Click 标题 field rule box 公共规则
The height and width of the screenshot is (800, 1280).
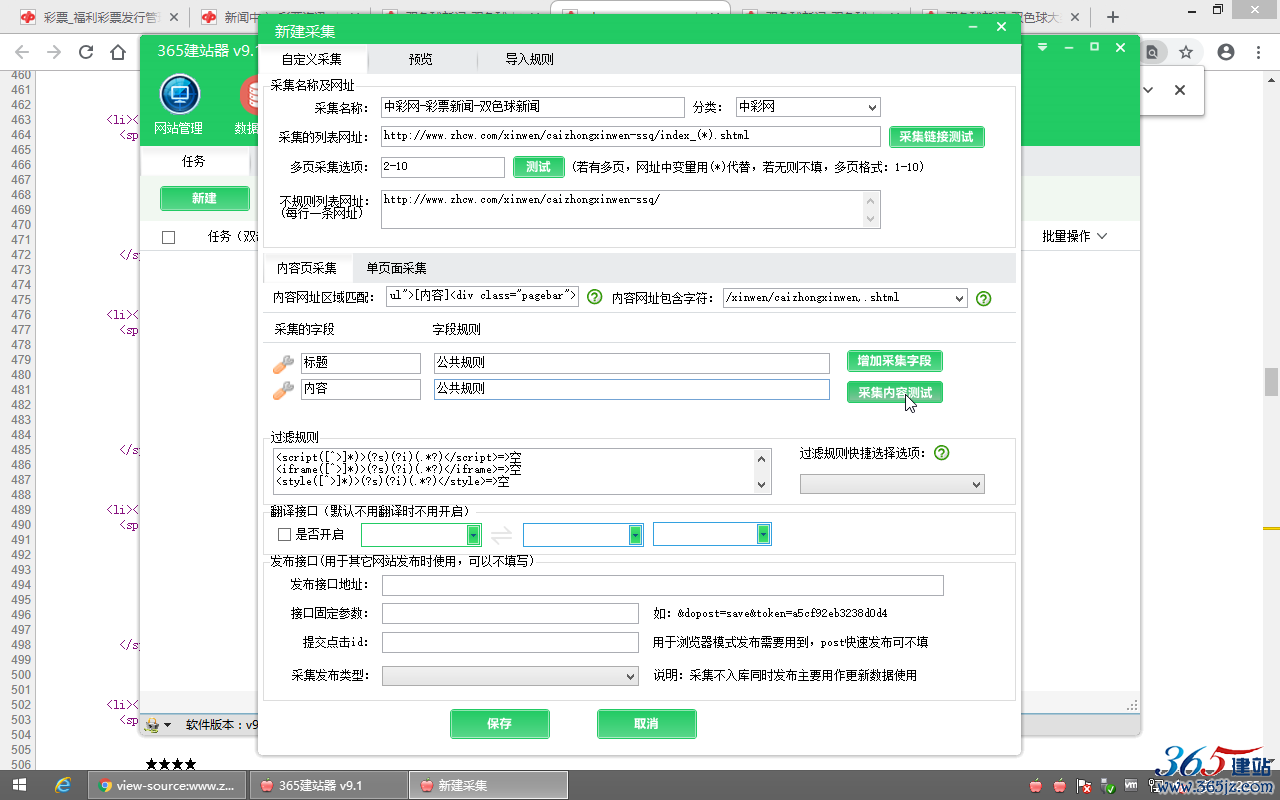pyautogui.click(x=632, y=363)
